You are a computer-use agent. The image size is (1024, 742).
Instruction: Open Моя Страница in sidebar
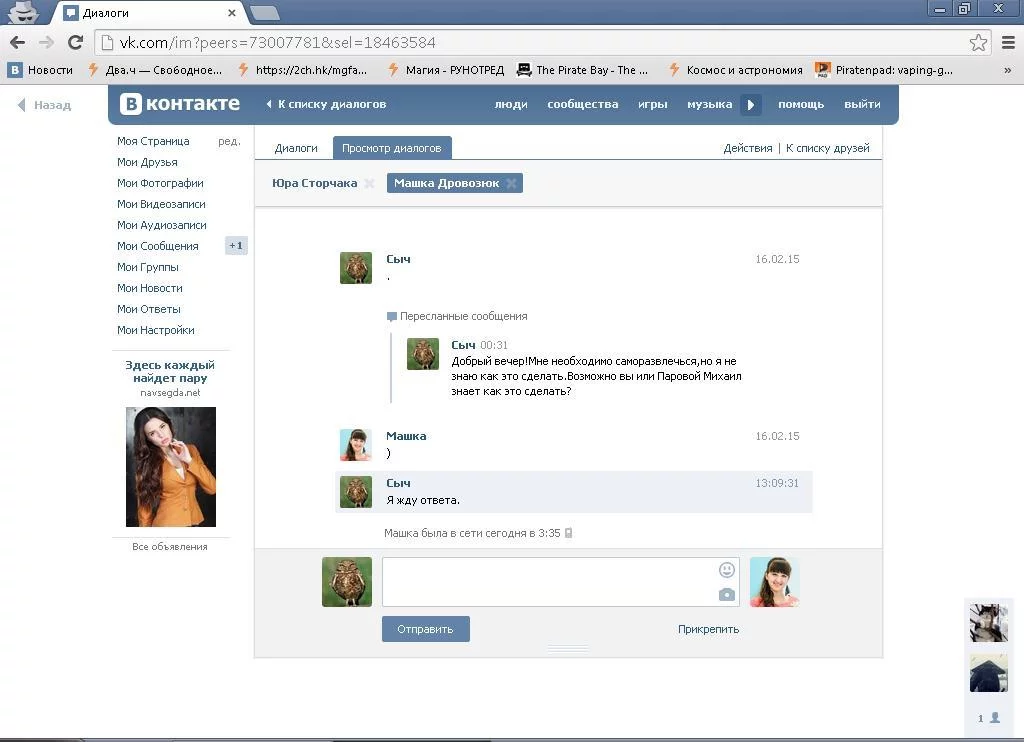point(153,141)
